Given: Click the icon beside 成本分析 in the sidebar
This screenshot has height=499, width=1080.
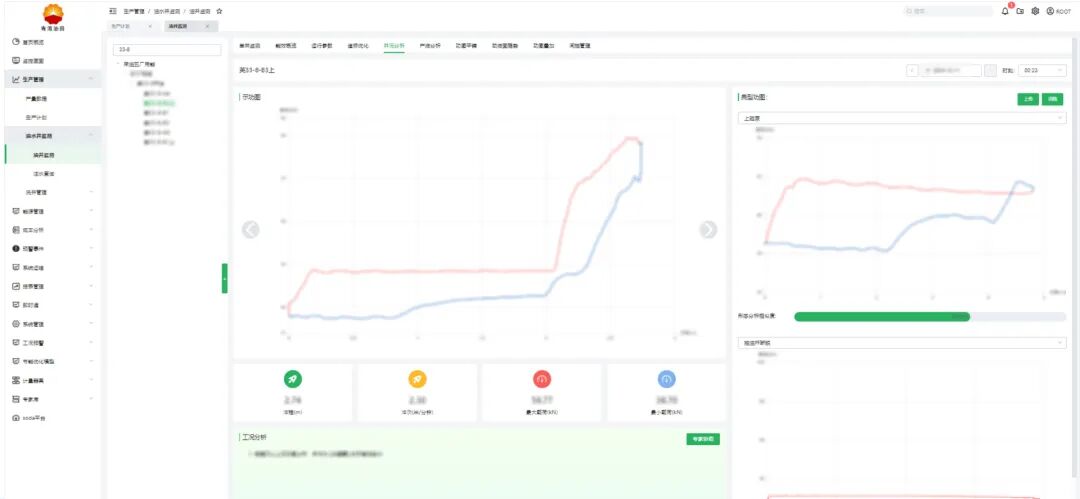Looking at the screenshot, I should 16,230.
